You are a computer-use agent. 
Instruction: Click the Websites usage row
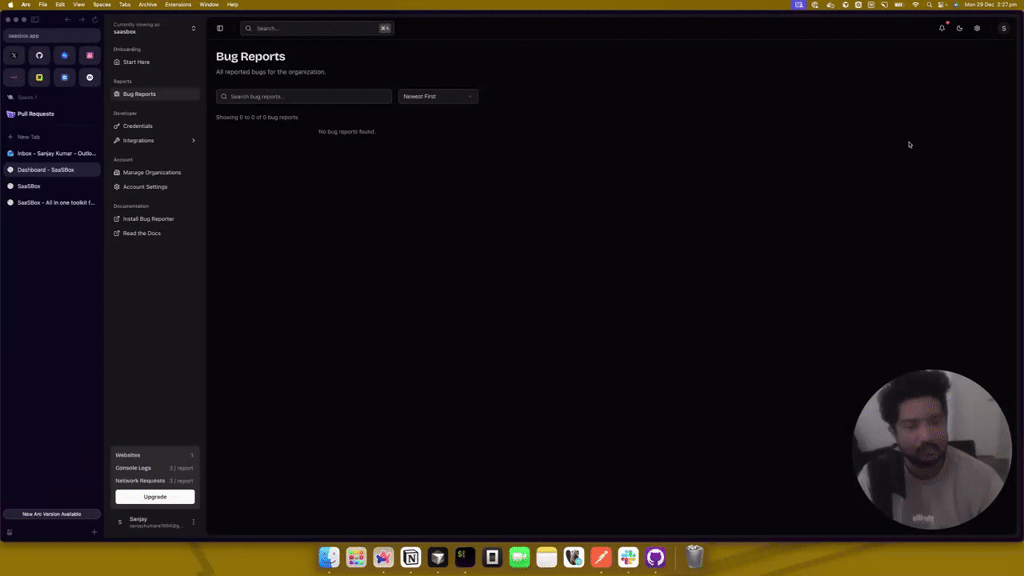point(155,455)
